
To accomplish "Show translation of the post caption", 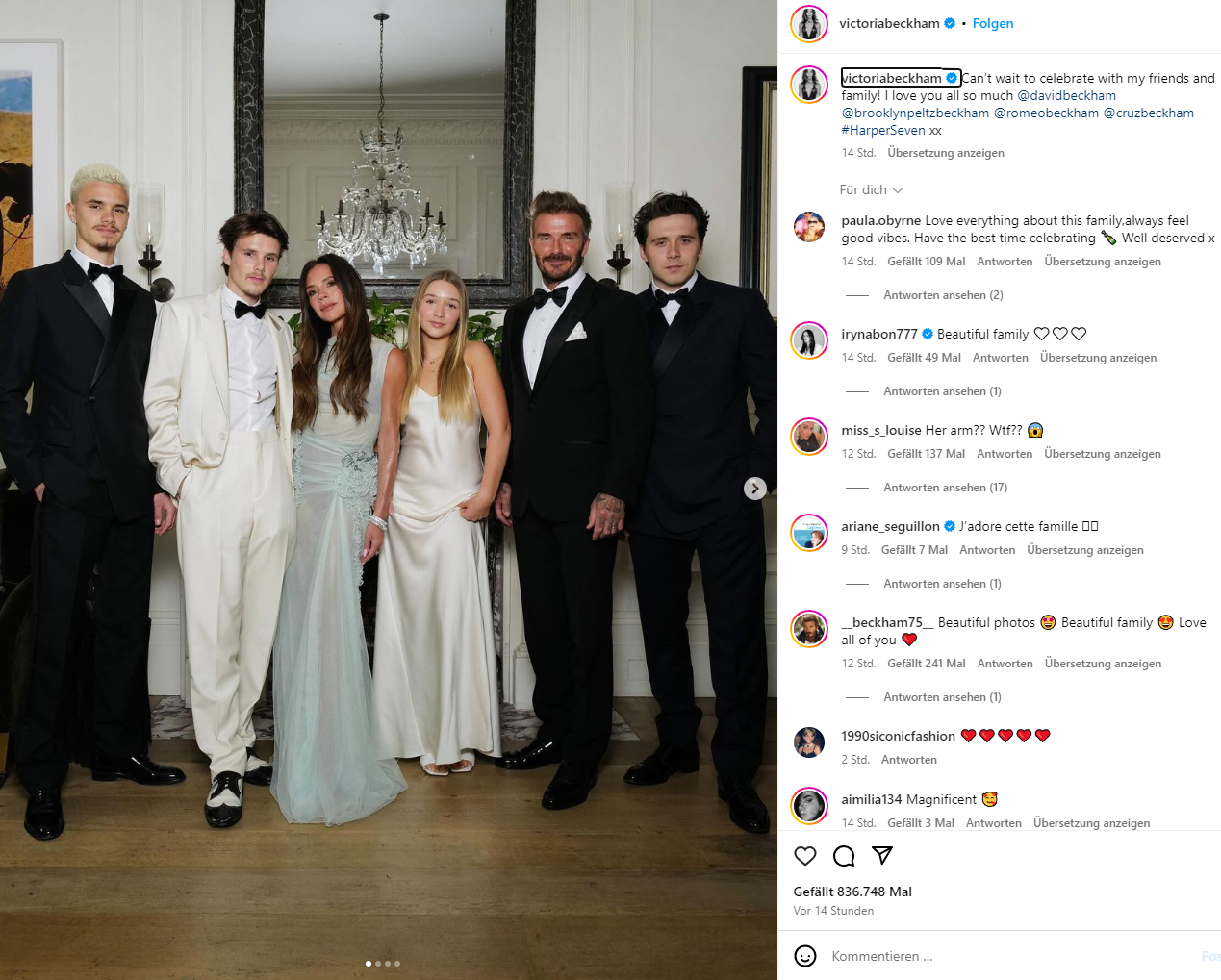I will [945, 153].
